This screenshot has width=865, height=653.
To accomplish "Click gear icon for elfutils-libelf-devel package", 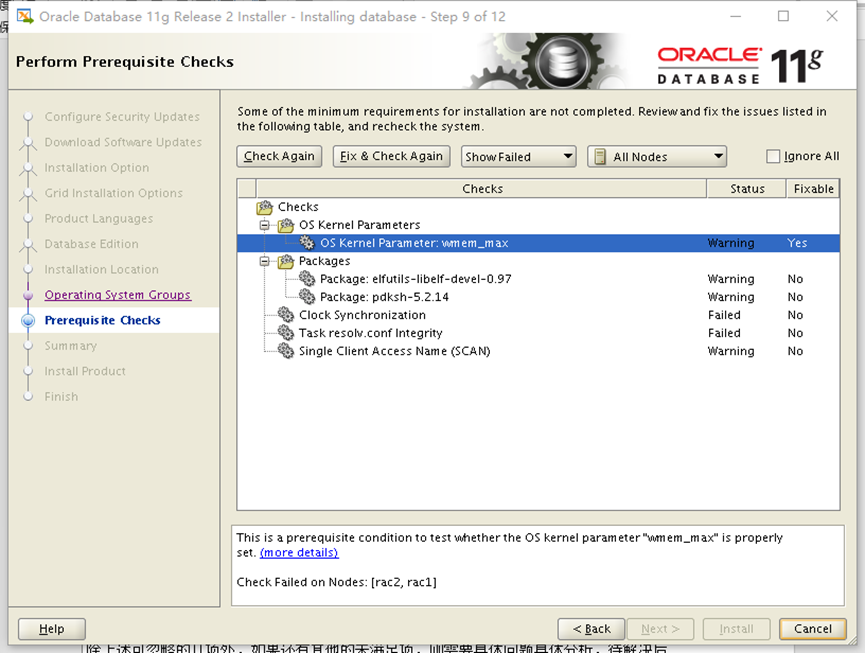I will [x=307, y=279].
